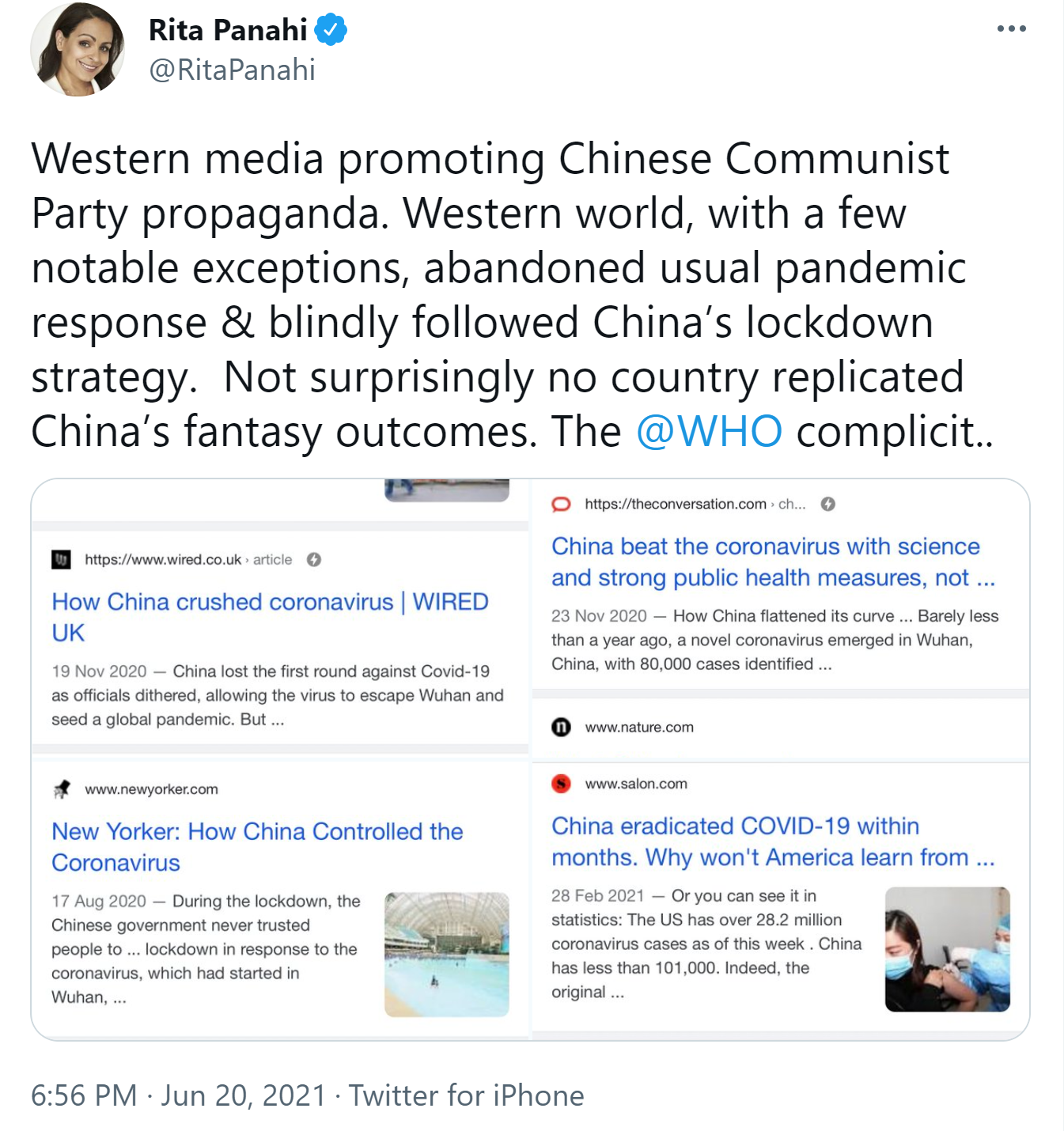Open 'China beat the coronavirus with science' headline

coord(773,562)
